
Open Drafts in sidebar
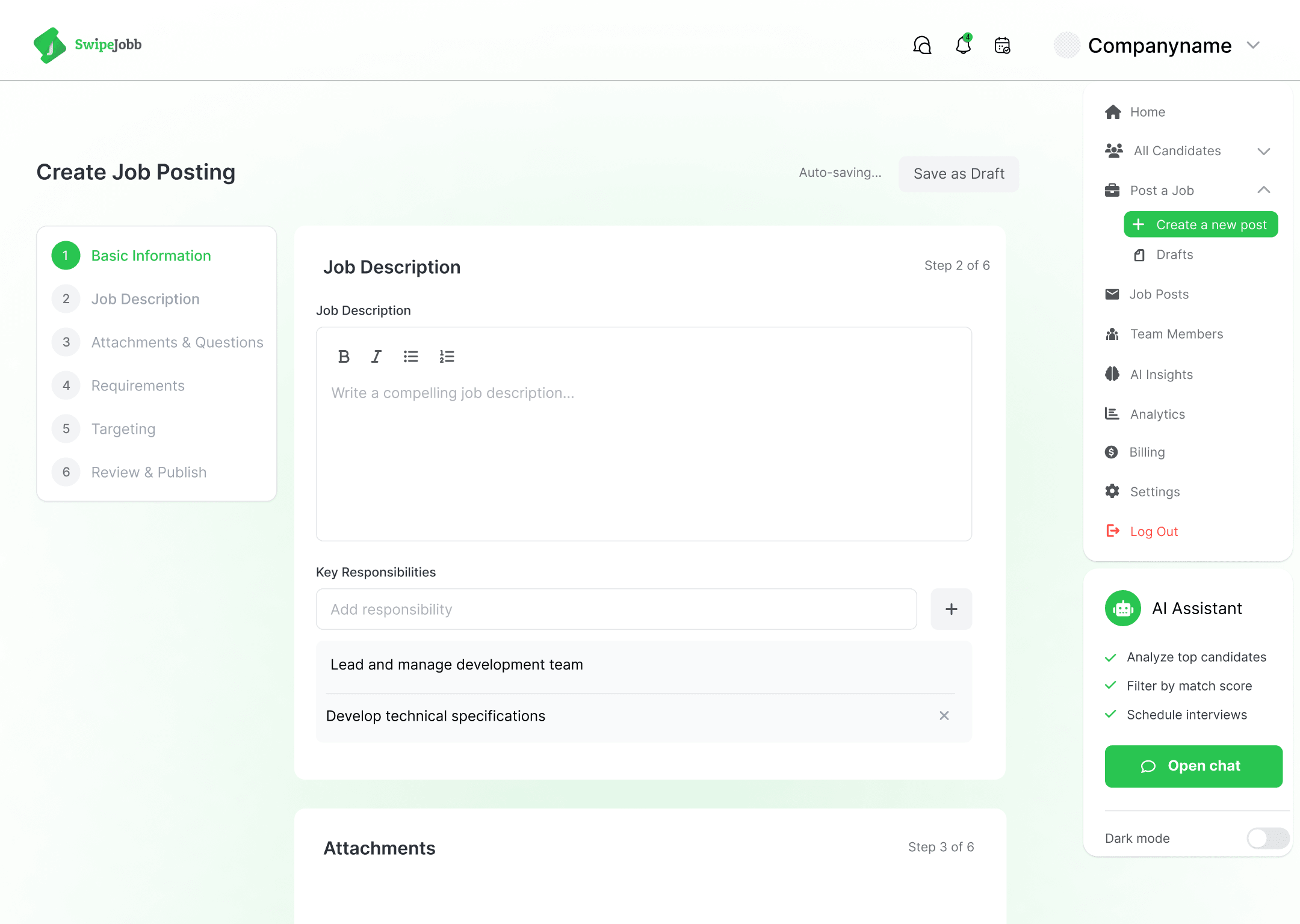[x=1175, y=254]
